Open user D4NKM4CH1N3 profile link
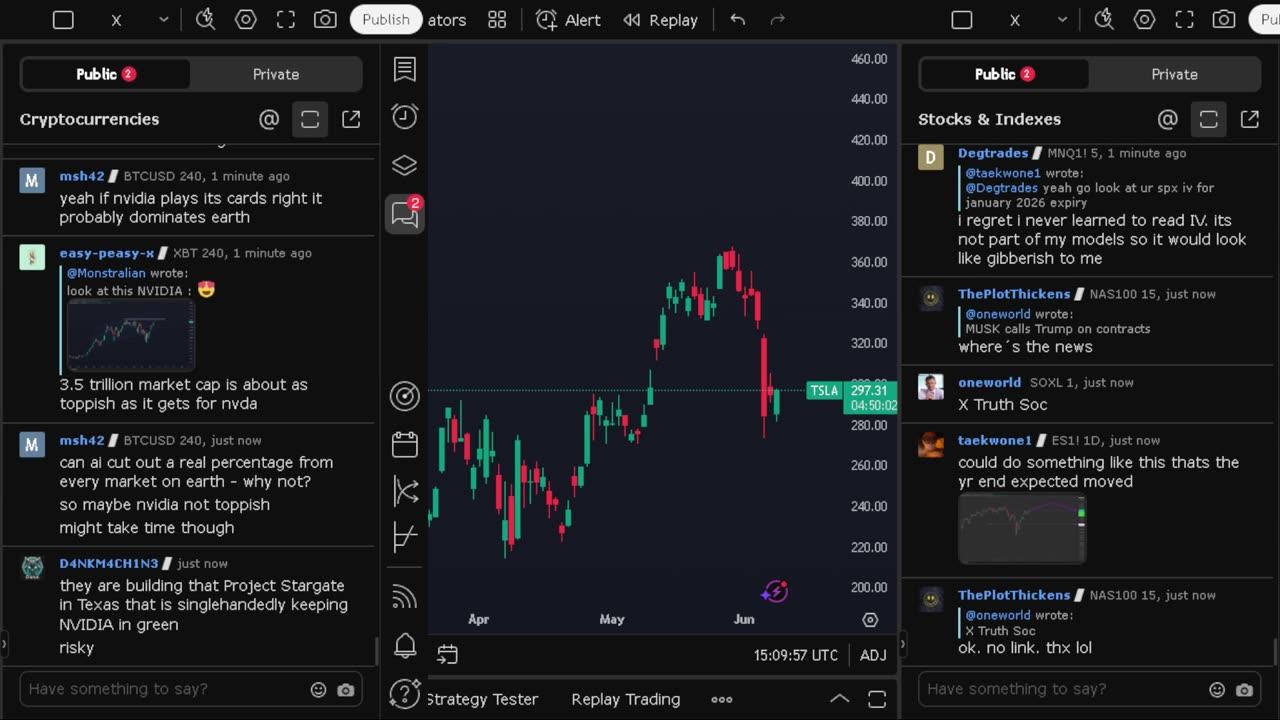The width and height of the screenshot is (1280, 720). pyautogui.click(x=109, y=563)
